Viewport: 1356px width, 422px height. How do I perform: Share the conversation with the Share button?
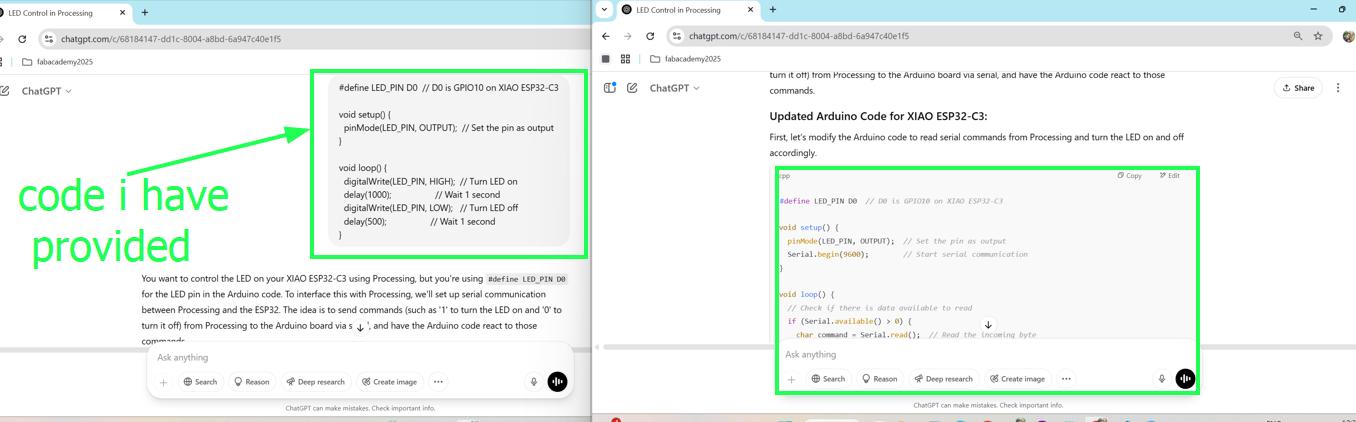tap(1298, 88)
